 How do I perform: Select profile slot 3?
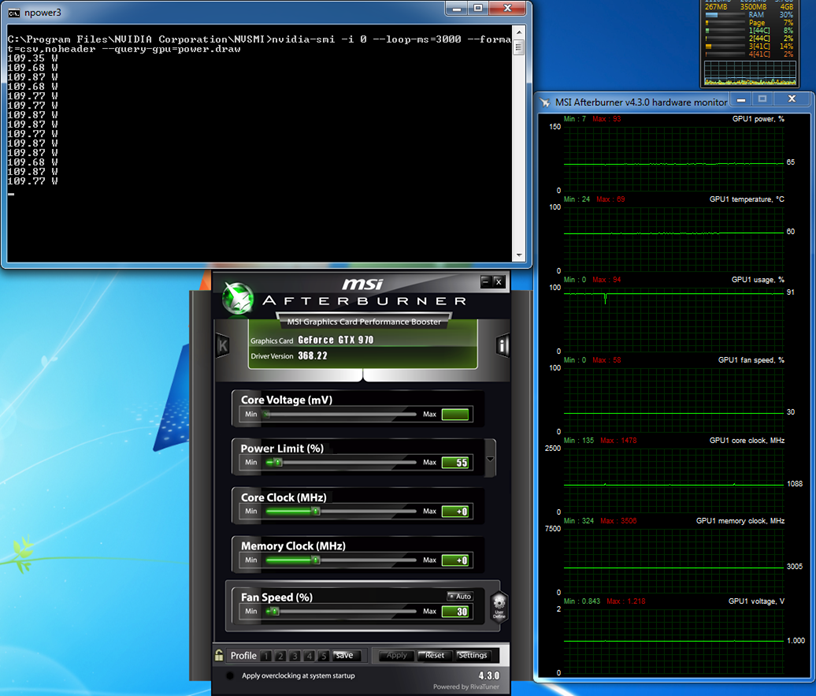pos(295,656)
